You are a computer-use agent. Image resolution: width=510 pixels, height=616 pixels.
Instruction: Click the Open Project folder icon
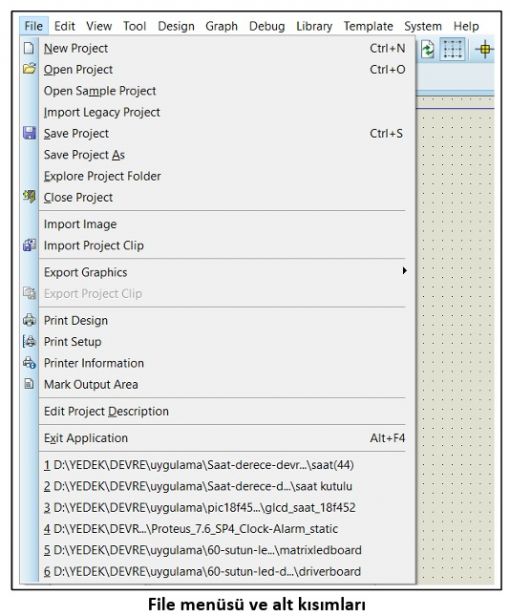pyautogui.click(x=29, y=69)
